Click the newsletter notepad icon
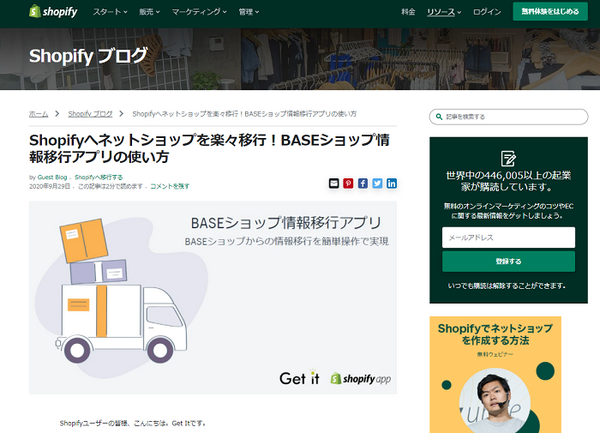 508,158
